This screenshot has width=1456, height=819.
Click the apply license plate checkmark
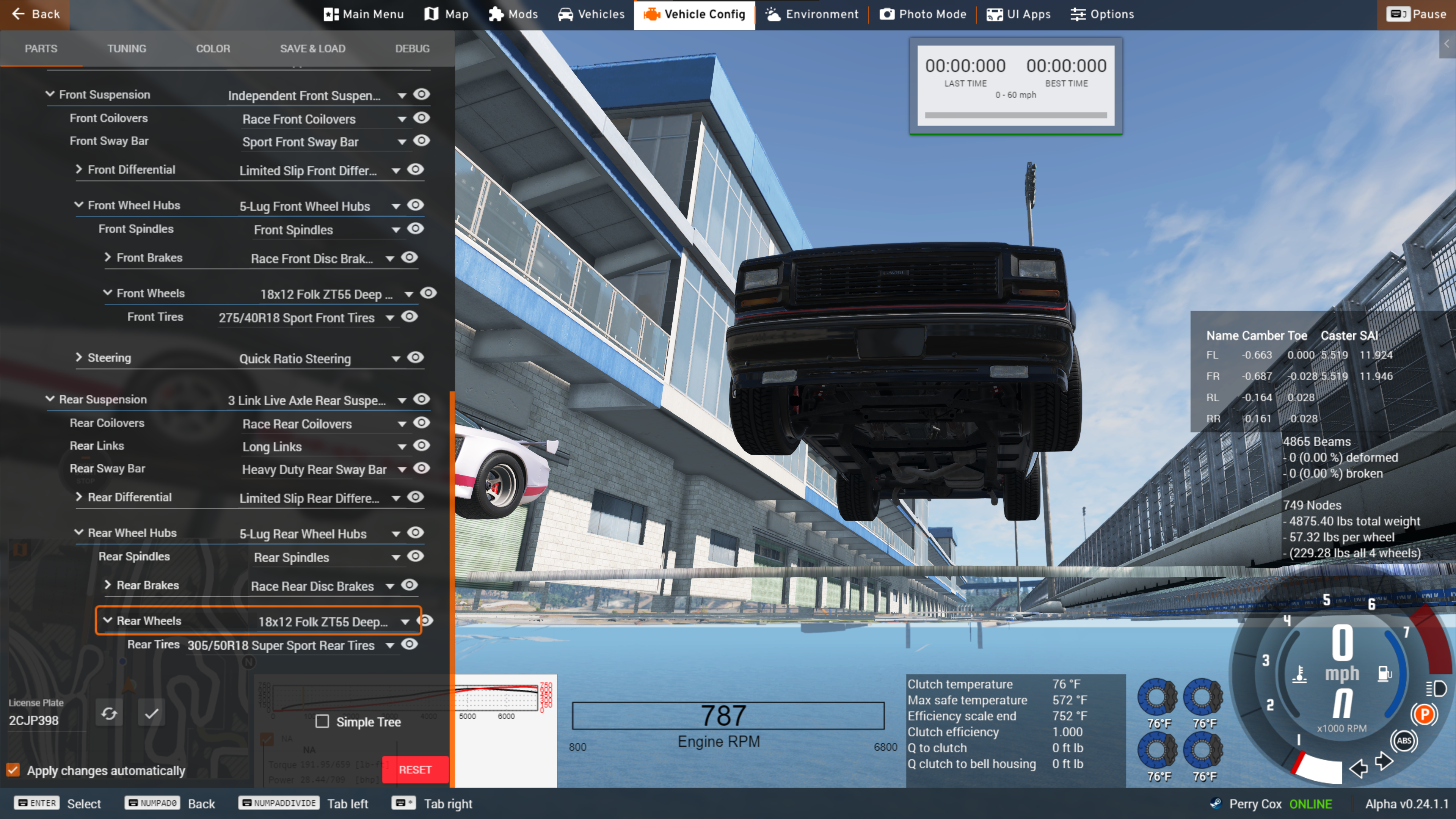pos(152,713)
